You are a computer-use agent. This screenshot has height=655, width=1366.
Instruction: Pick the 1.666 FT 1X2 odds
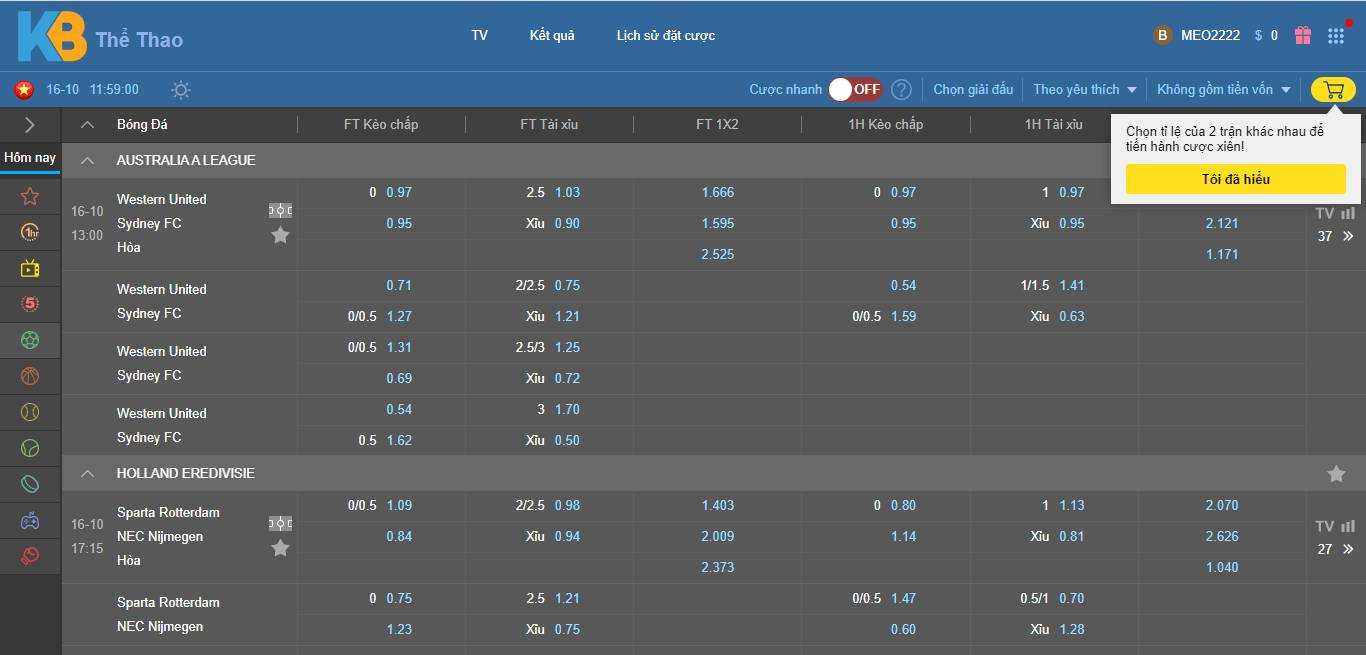[718, 193]
